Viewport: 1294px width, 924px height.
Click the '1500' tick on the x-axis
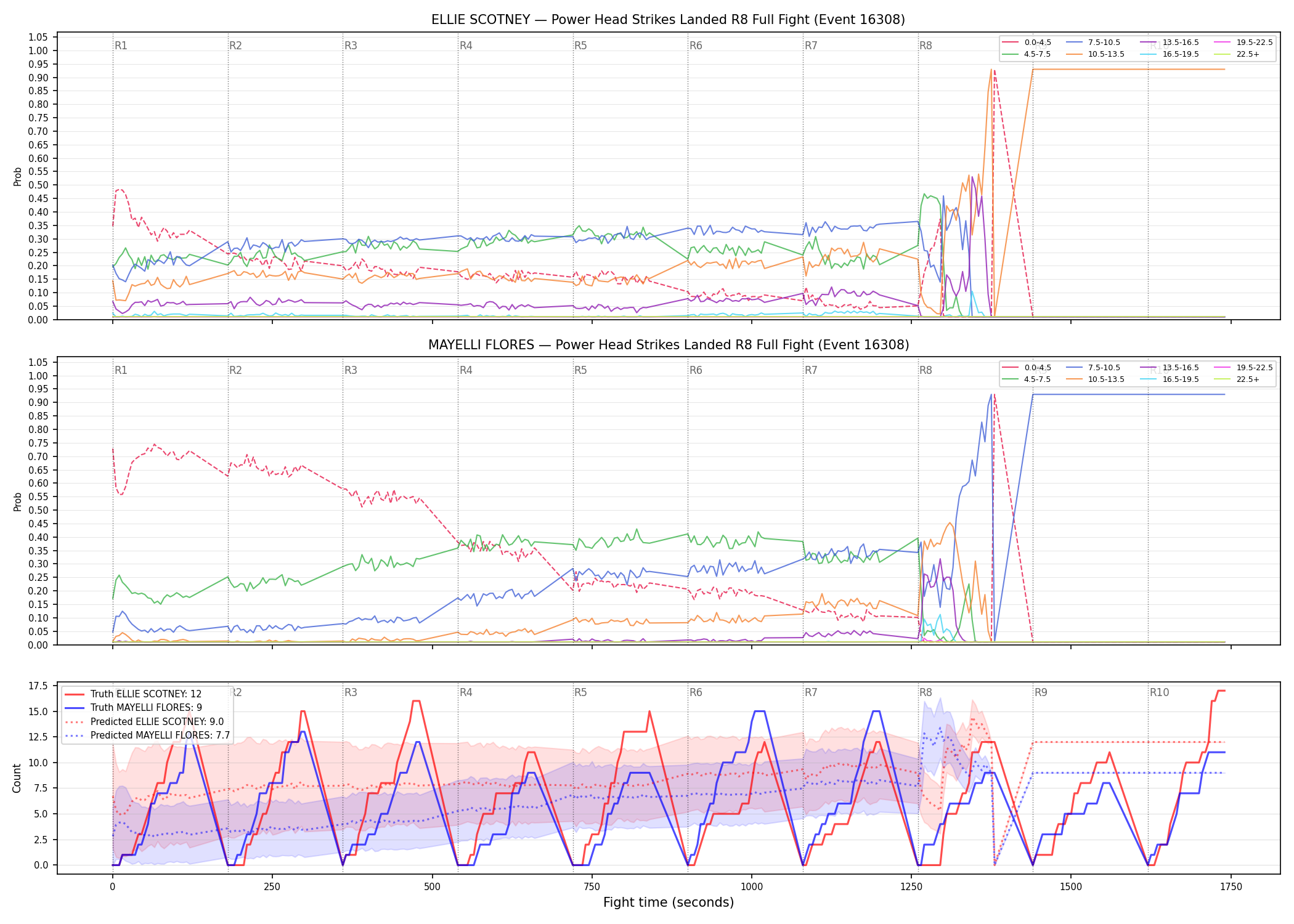click(x=1071, y=887)
